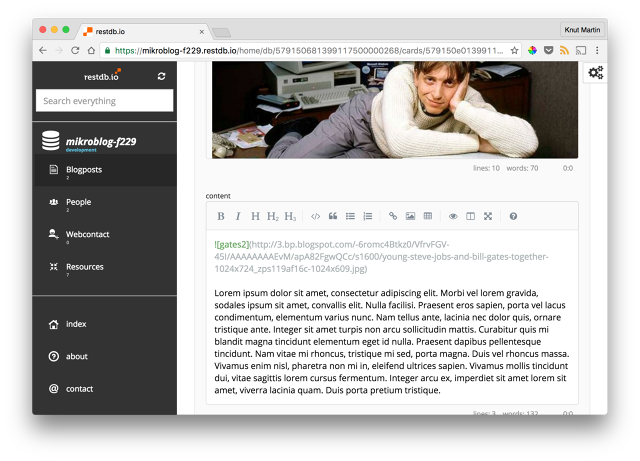The height and width of the screenshot is (461, 640).
Task: Close the restdb.io browser tab
Action: (202, 31)
